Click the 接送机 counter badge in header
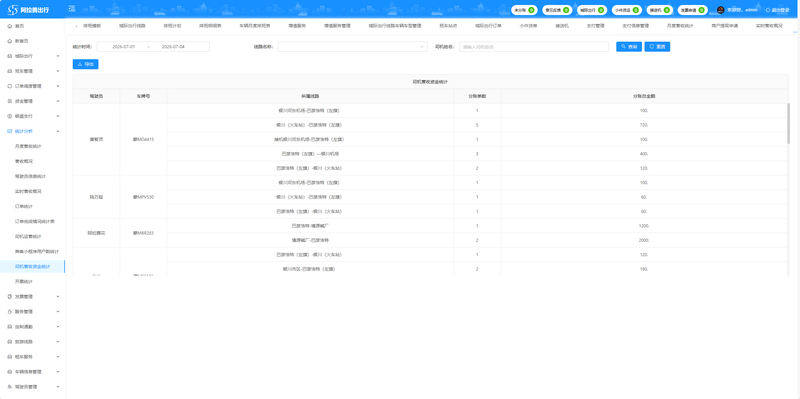Image resolution: width=800 pixels, height=399 pixels. click(660, 10)
